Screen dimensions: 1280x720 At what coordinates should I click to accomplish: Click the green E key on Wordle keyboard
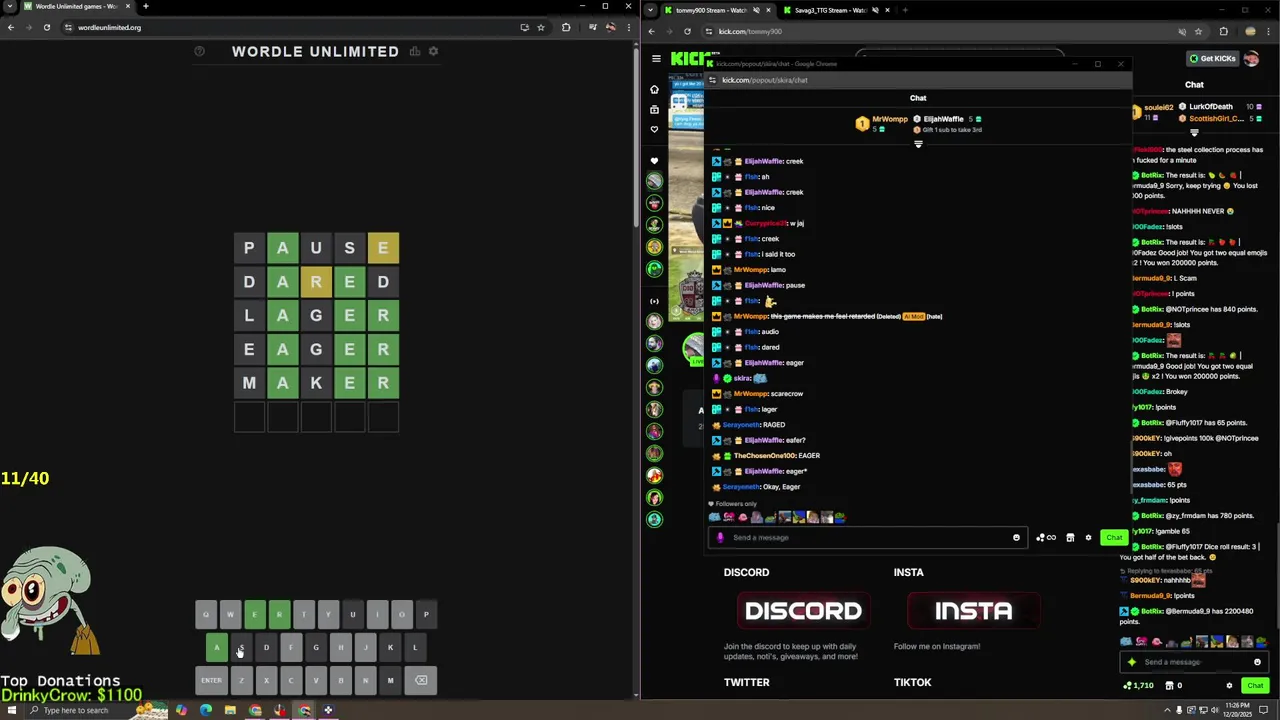click(254, 614)
